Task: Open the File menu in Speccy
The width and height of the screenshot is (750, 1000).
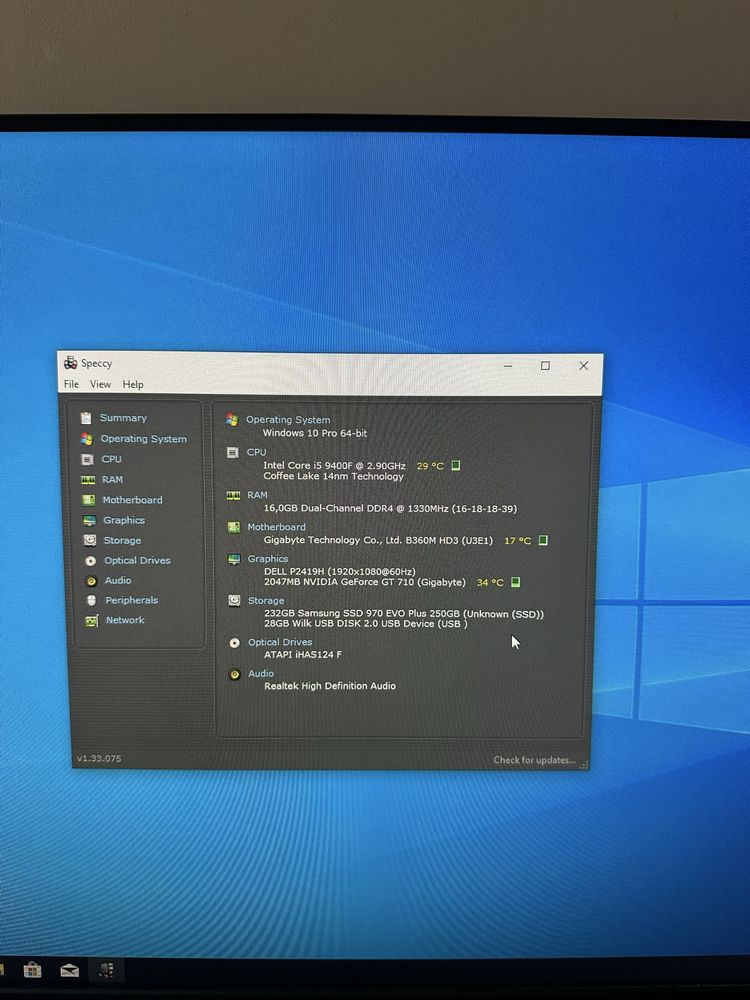Action: coord(71,384)
